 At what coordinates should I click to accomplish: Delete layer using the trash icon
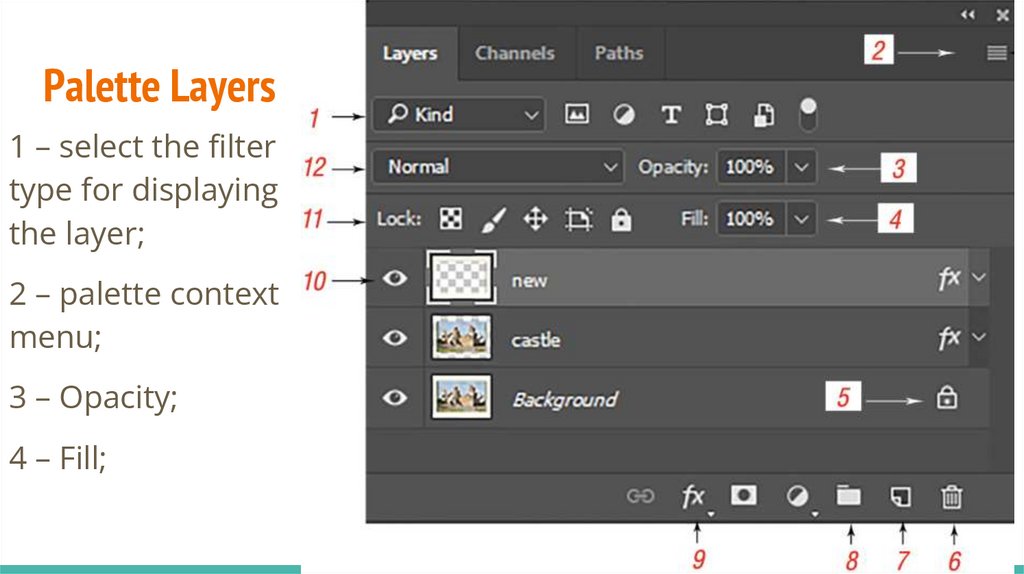[x=952, y=496]
